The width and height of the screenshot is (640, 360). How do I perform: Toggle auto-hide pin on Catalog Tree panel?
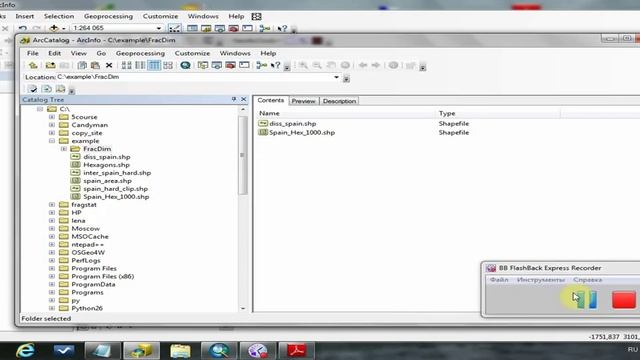234,99
